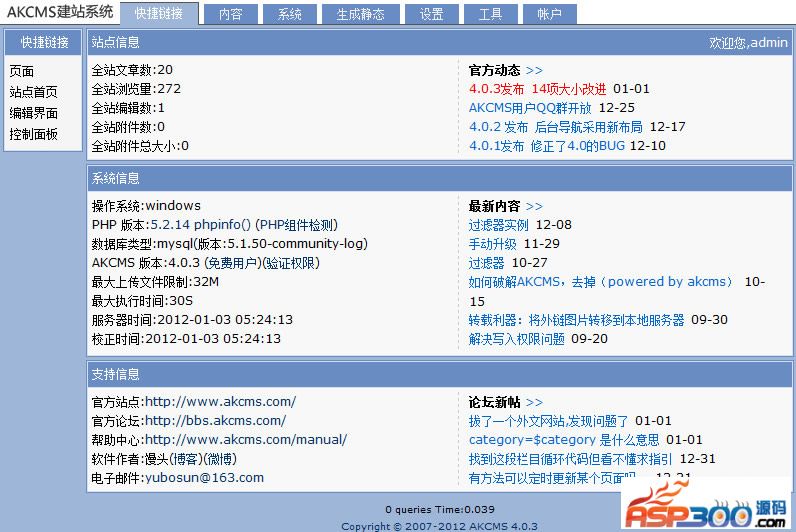Switch to the 内容 tab
This screenshot has width=796, height=532.
pos(230,14)
